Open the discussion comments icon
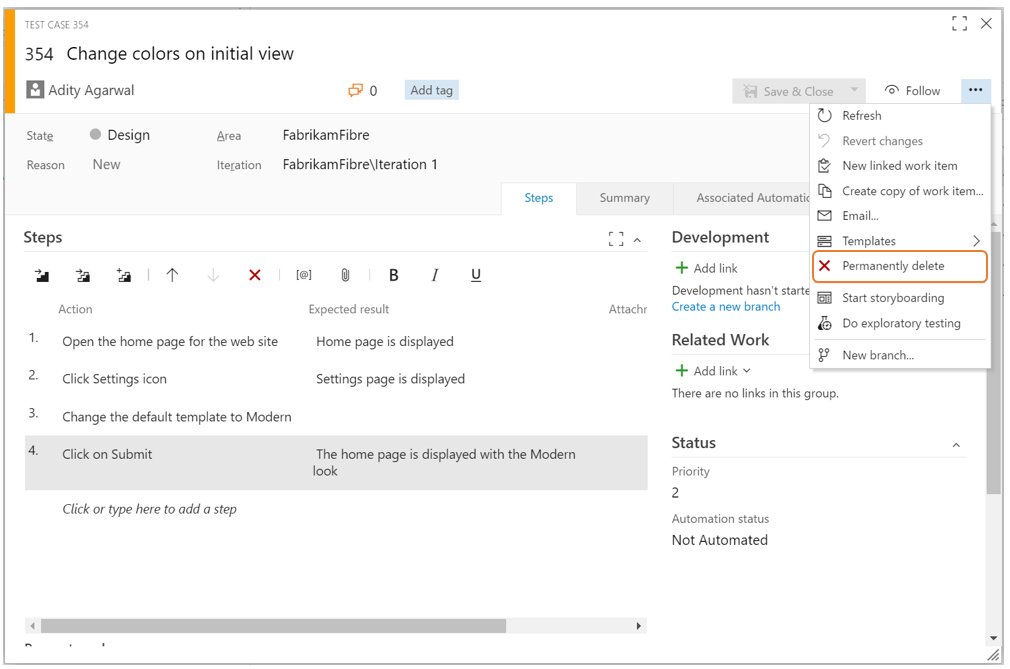 [355, 90]
